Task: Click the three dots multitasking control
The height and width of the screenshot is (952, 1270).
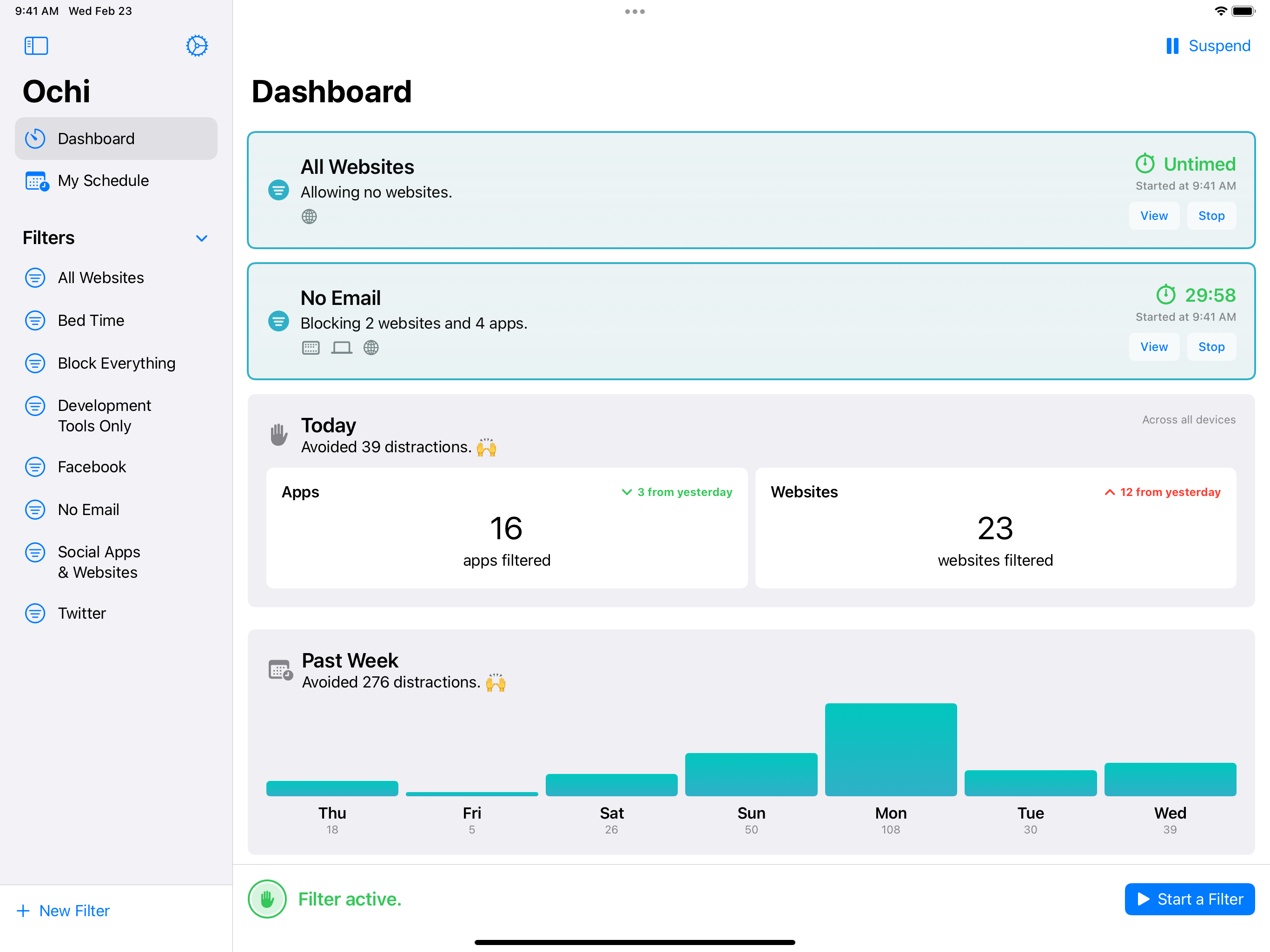Action: point(635,12)
